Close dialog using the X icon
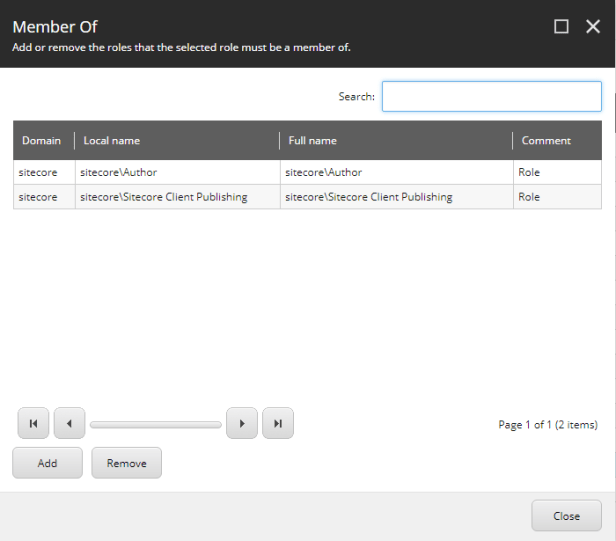Image resolution: width=616 pixels, height=541 pixels. (592, 27)
